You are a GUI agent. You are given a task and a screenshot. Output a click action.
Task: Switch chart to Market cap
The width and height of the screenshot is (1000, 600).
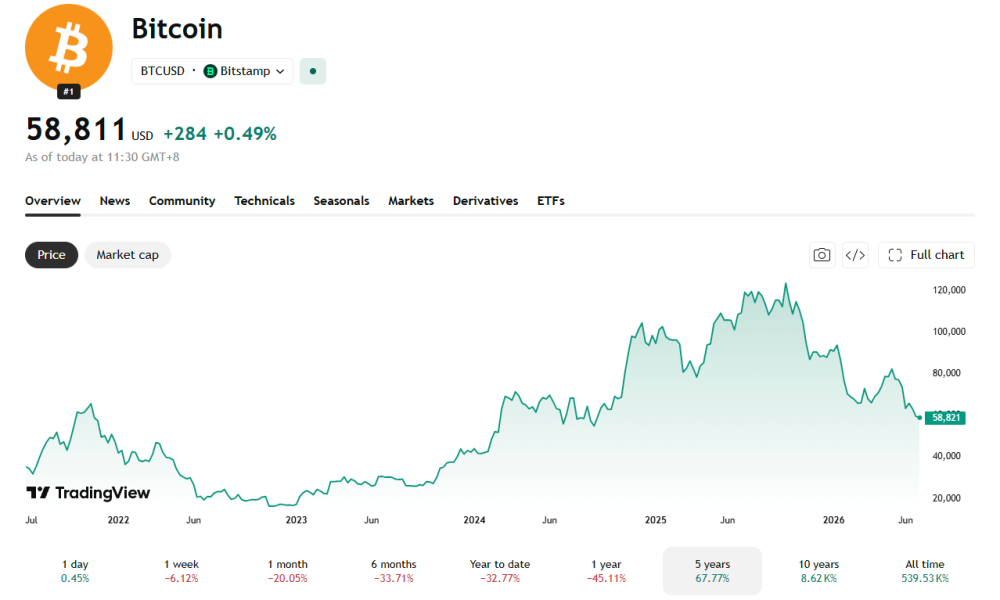[128, 255]
